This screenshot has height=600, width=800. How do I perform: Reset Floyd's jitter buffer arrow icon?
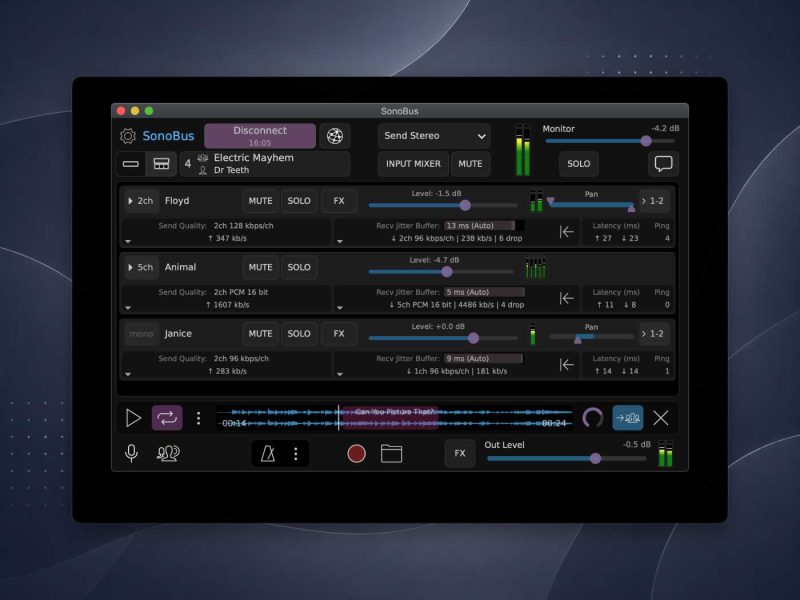pyautogui.click(x=566, y=232)
